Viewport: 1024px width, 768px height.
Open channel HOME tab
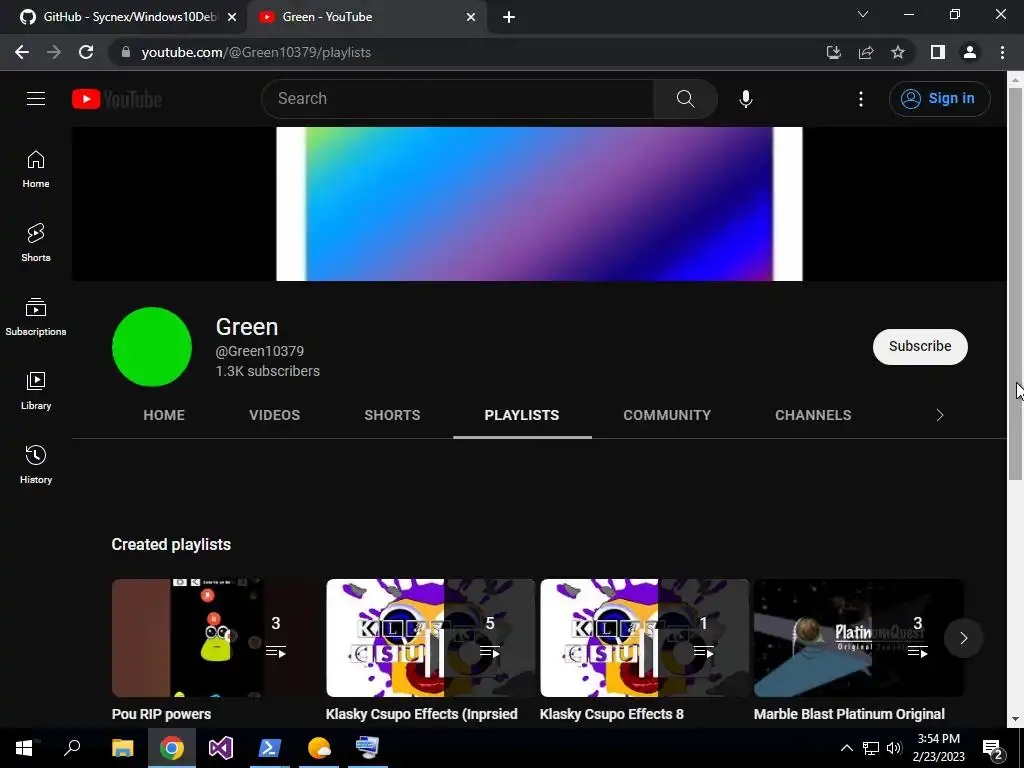pos(164,415)
